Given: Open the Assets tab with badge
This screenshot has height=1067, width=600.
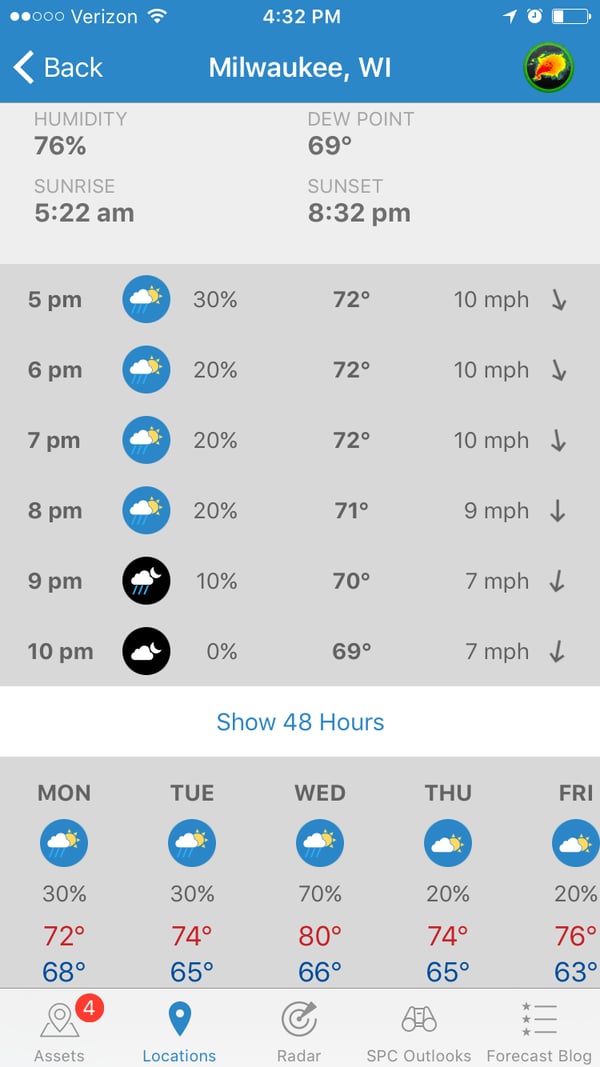Looking at the screenshot, I should [x=60, y=1029].
